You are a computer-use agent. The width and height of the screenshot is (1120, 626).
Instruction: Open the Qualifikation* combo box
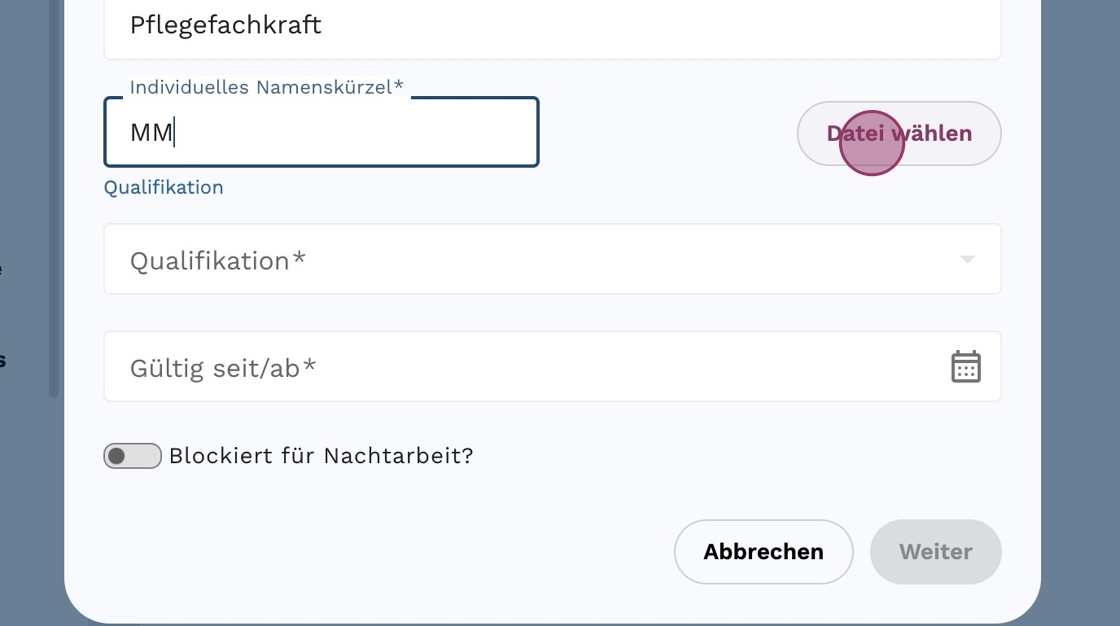[552, 260]
